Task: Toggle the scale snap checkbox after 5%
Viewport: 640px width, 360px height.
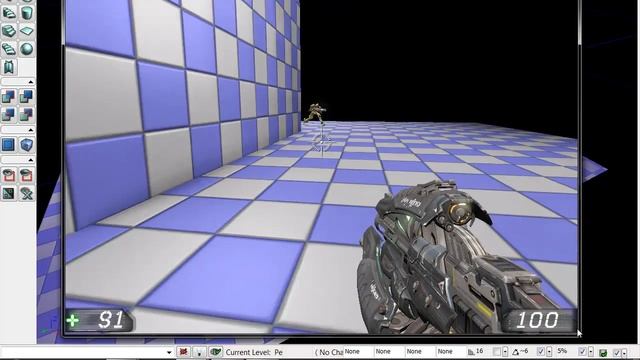Action: (583, 351)
